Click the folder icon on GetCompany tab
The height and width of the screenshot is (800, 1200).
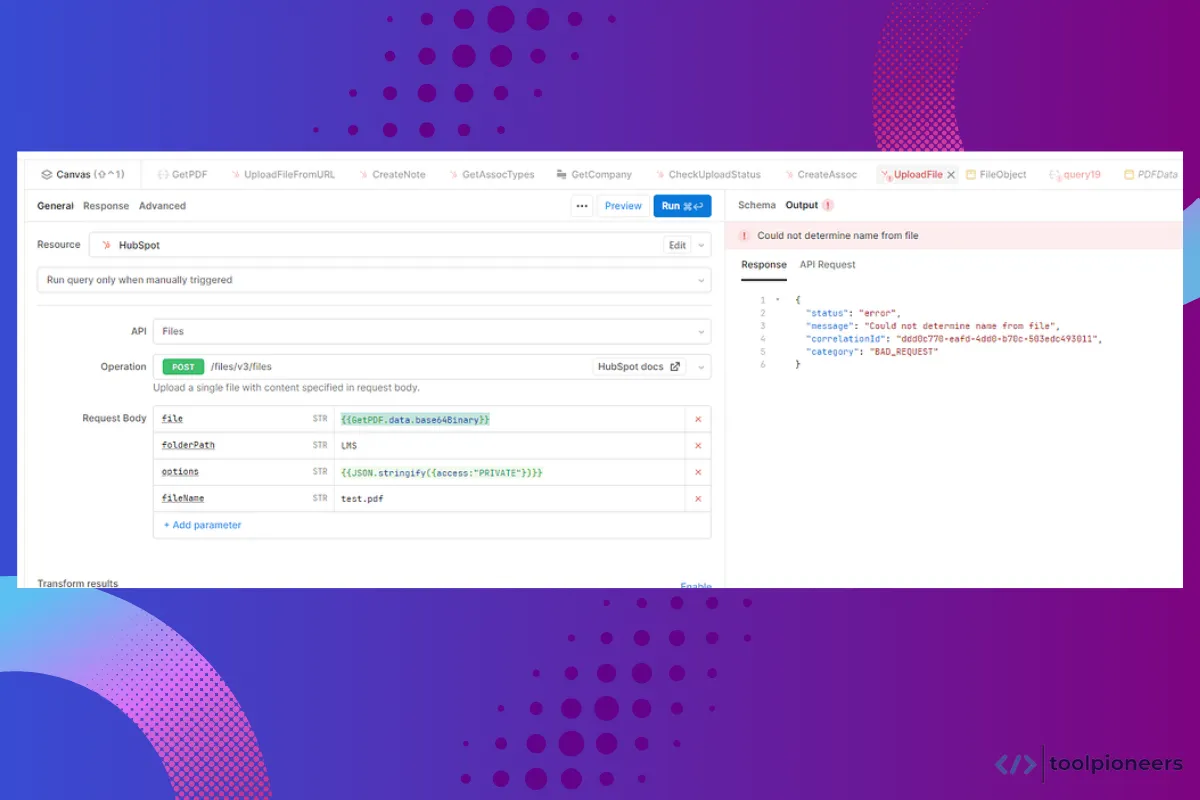(x=562, y=174)
